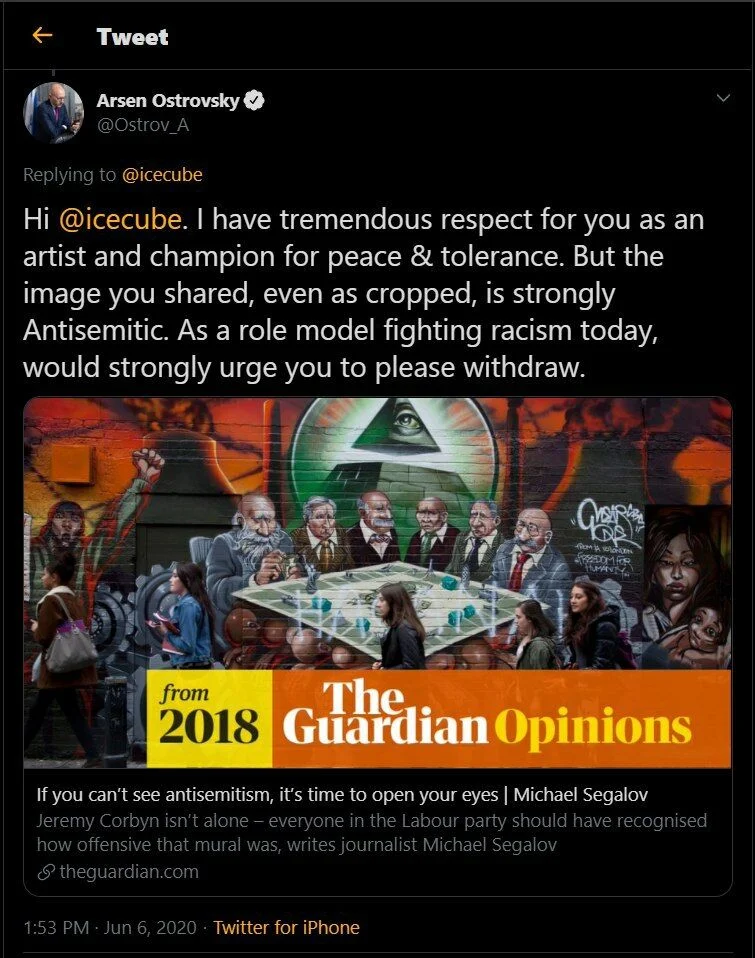Image resolution: width=755 pixels, height=958 pixels.
Task: Open the Arsen Ostrovsky display name
Action: point(168,100)
